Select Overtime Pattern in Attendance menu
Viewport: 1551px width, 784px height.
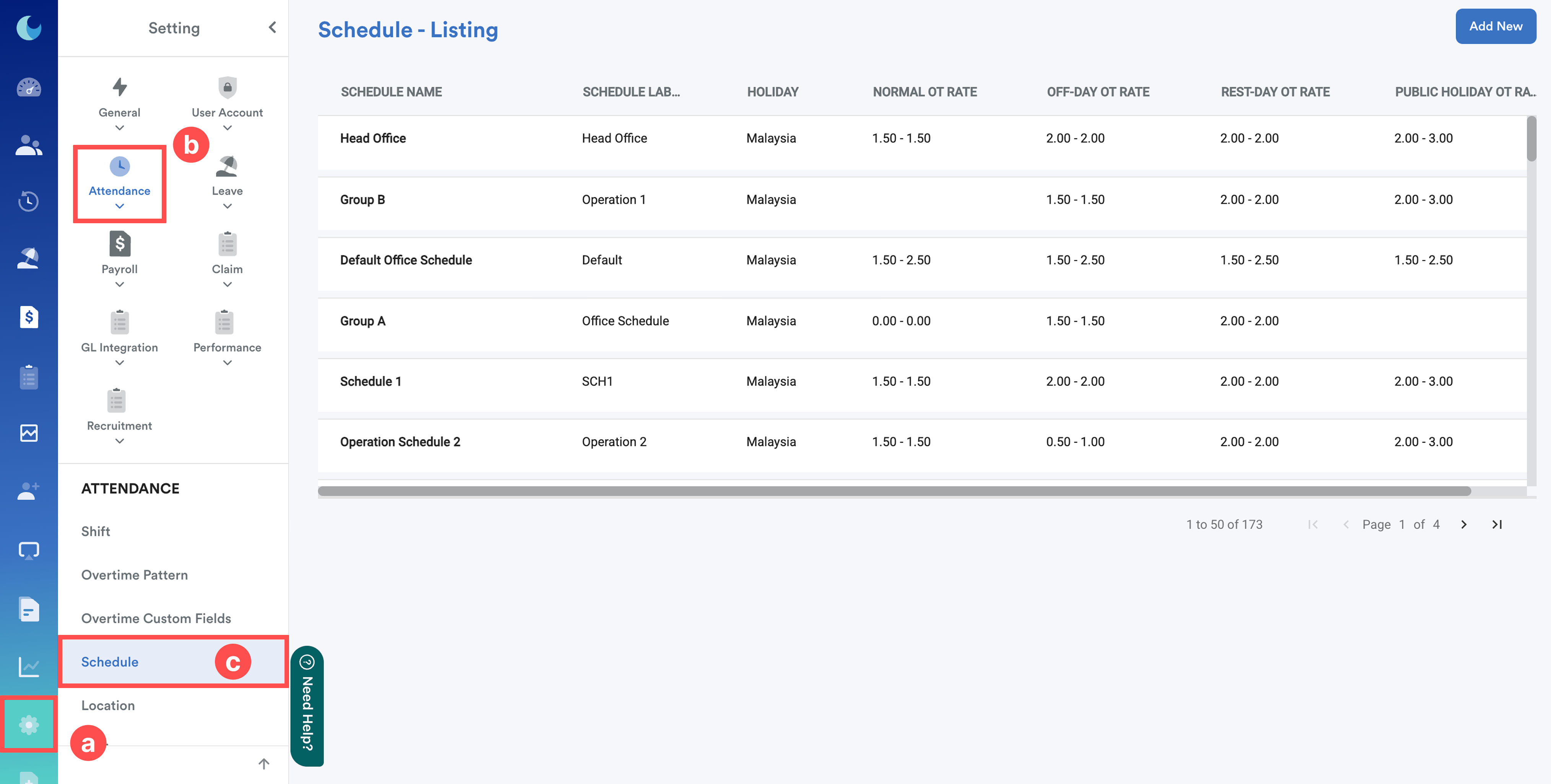pos(134,575)
